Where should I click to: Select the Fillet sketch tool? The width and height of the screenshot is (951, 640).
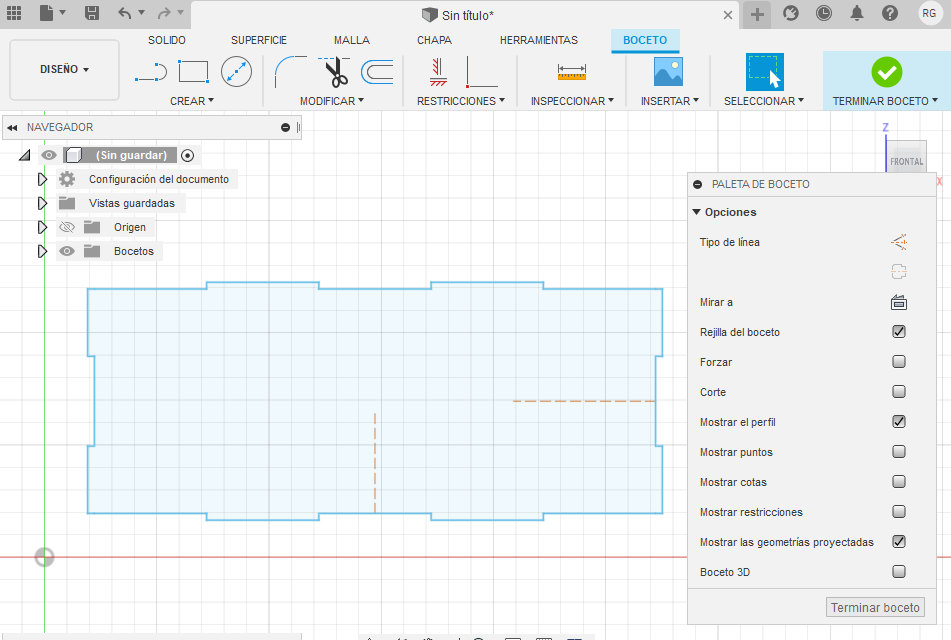[x=291, y=72]
